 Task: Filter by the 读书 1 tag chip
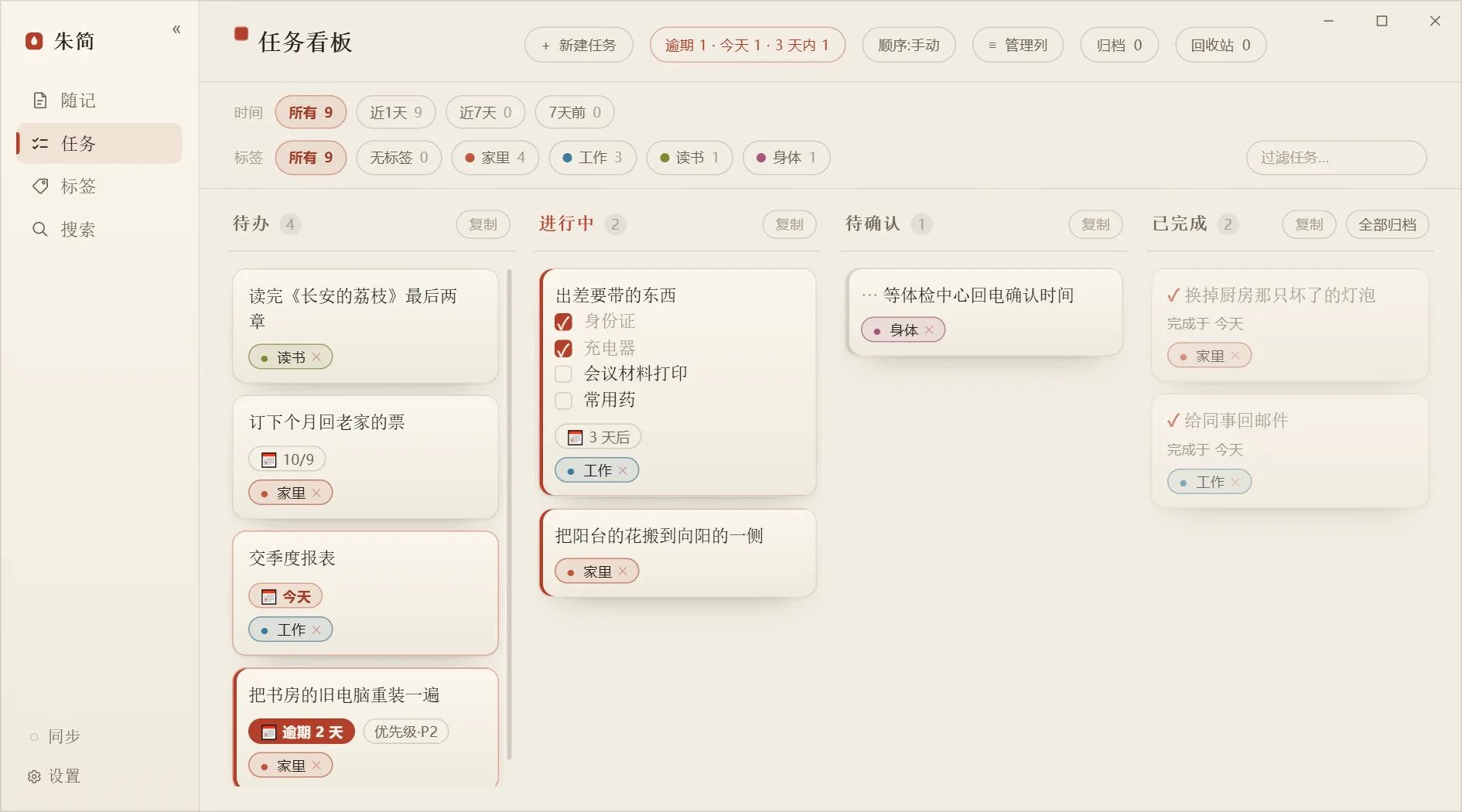(689, 158)
